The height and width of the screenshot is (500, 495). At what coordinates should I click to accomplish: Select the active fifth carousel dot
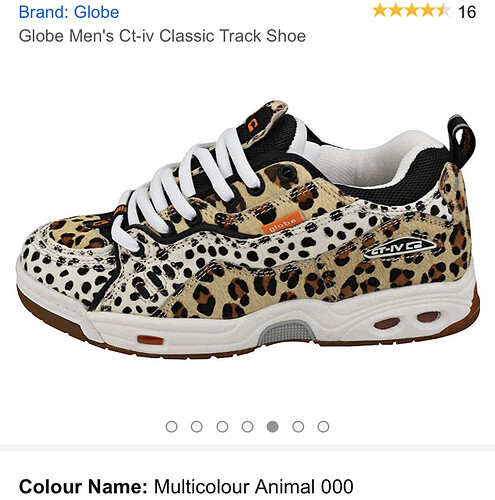pyautogui.click(x=273, y=426)
